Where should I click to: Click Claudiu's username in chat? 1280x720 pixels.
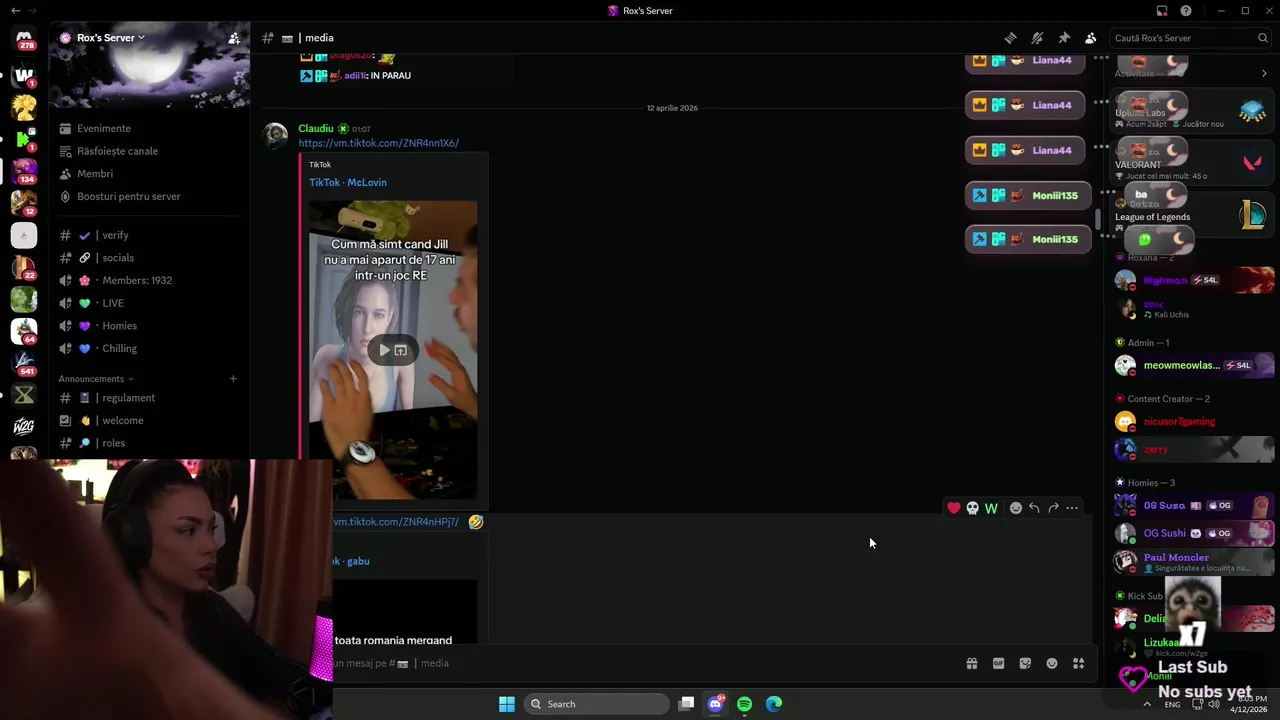[x=316, y=128]
